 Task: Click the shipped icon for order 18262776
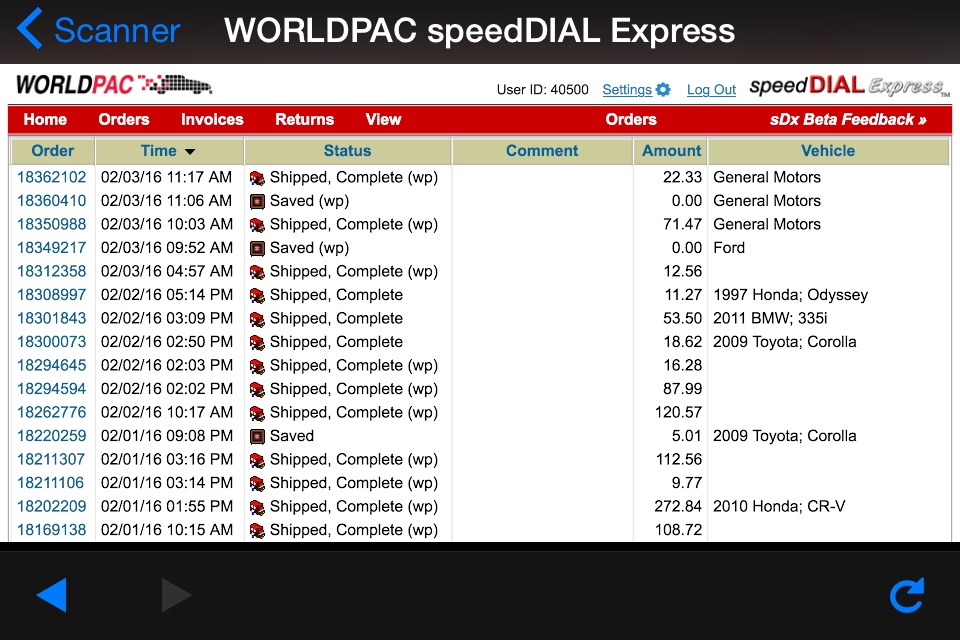(258, 413)
